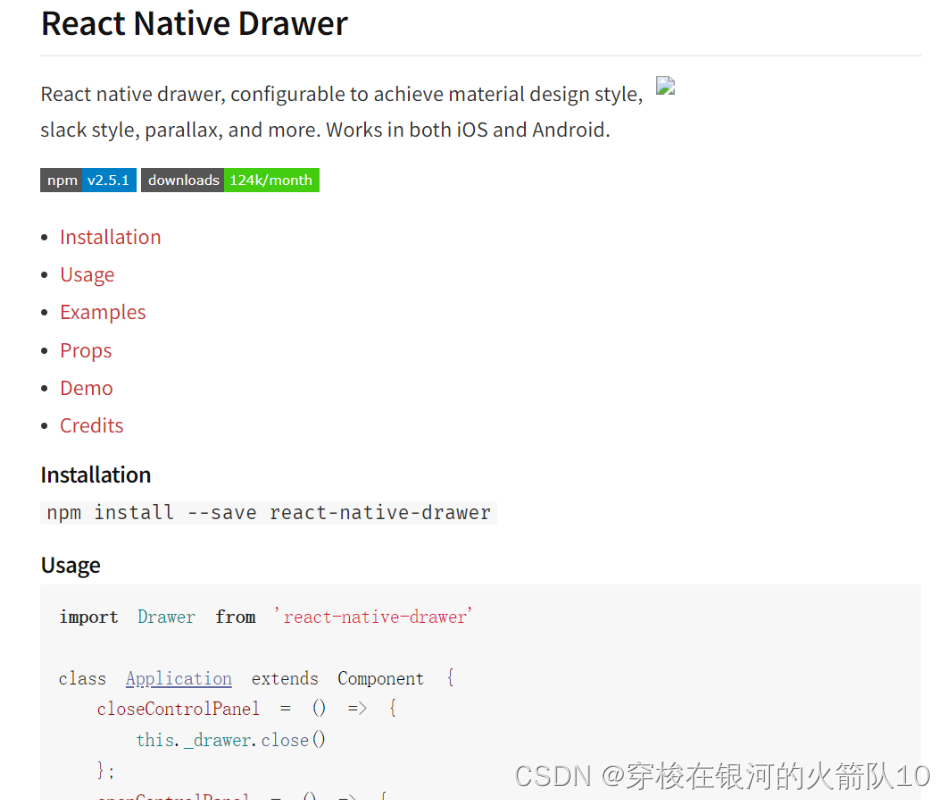Click the npm v2.5.1 badge

pos(89,180)
